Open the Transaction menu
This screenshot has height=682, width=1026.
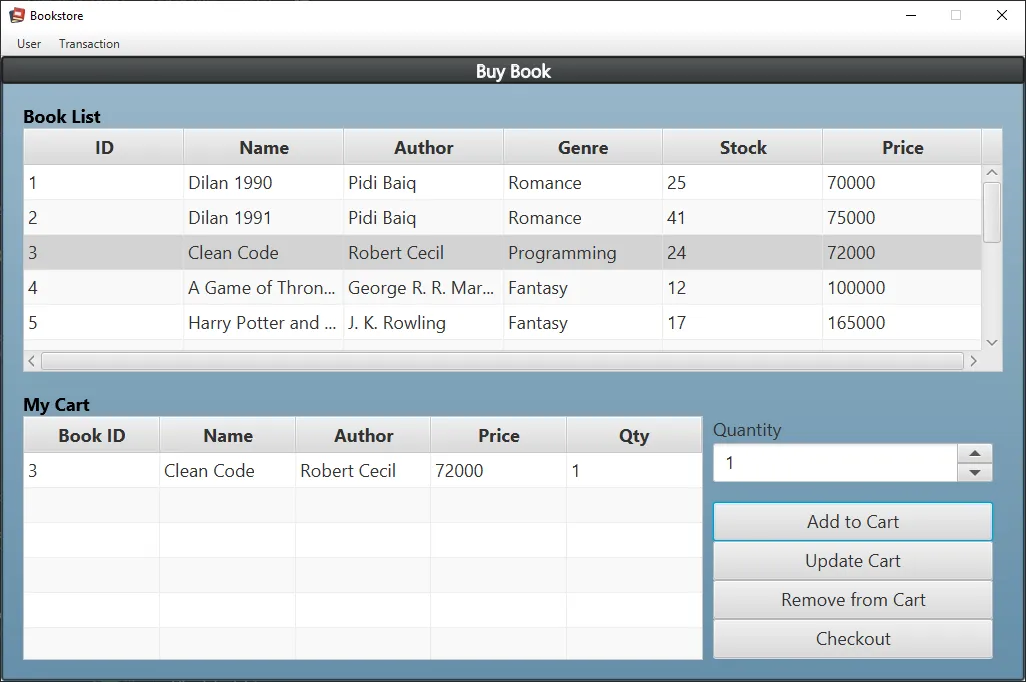tap(89, 44)
